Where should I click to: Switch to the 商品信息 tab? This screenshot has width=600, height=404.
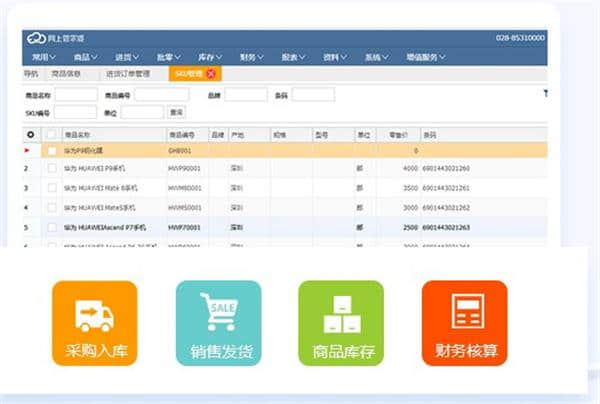click(68, 74)
